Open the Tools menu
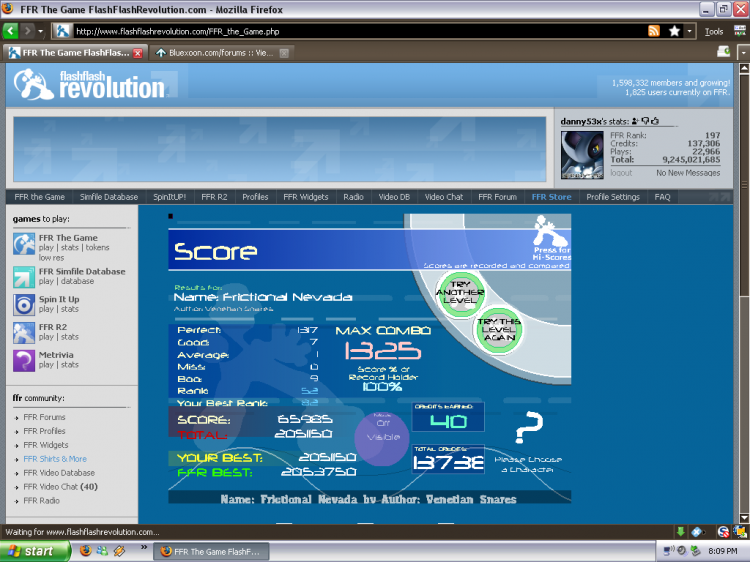Image resolution: width=750 pixels, height=562 pixels. [x=714, y=32]
